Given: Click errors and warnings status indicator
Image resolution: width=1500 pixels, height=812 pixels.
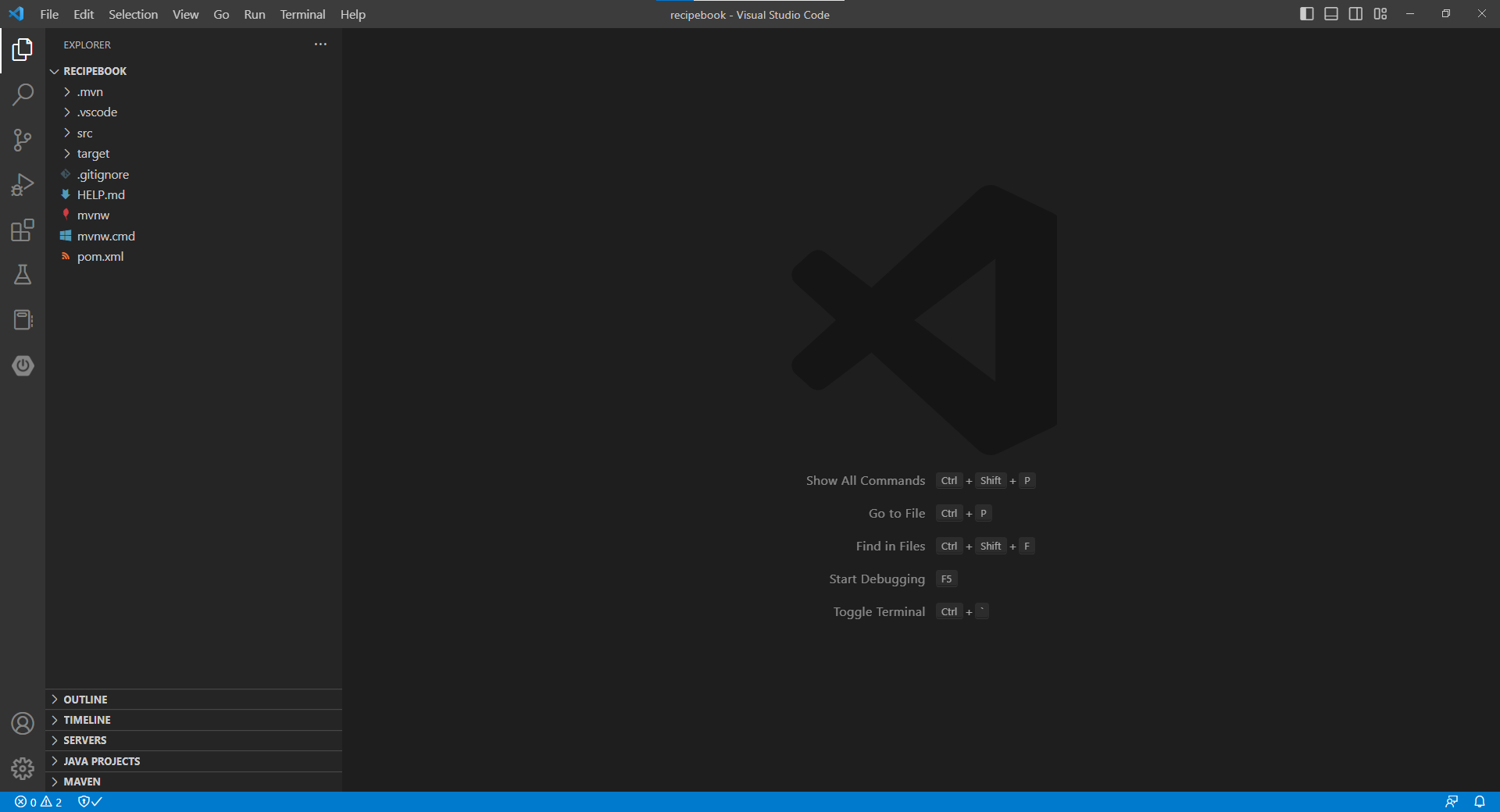Looking at the screenshot, I should (x=38, y=802).
